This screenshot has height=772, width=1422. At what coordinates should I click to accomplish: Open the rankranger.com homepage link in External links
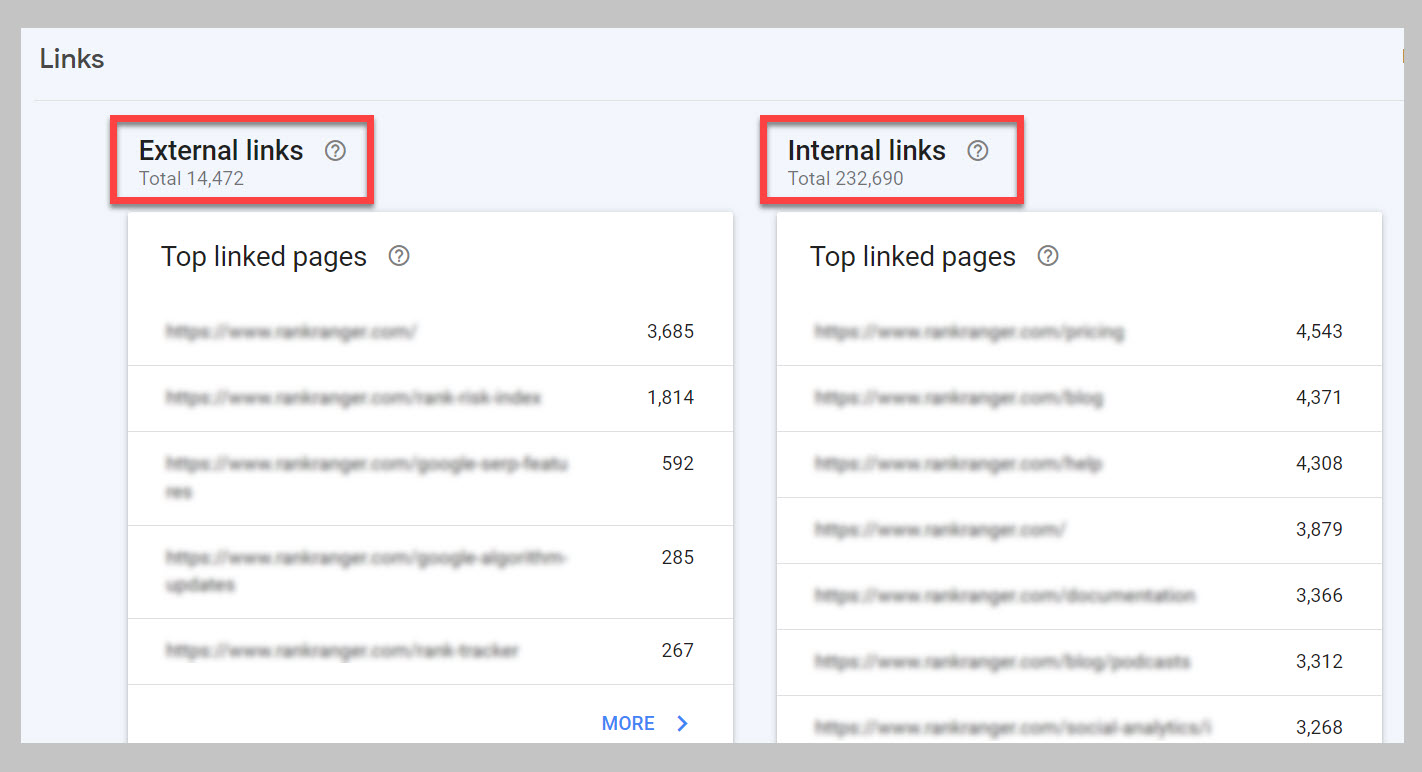290,331
